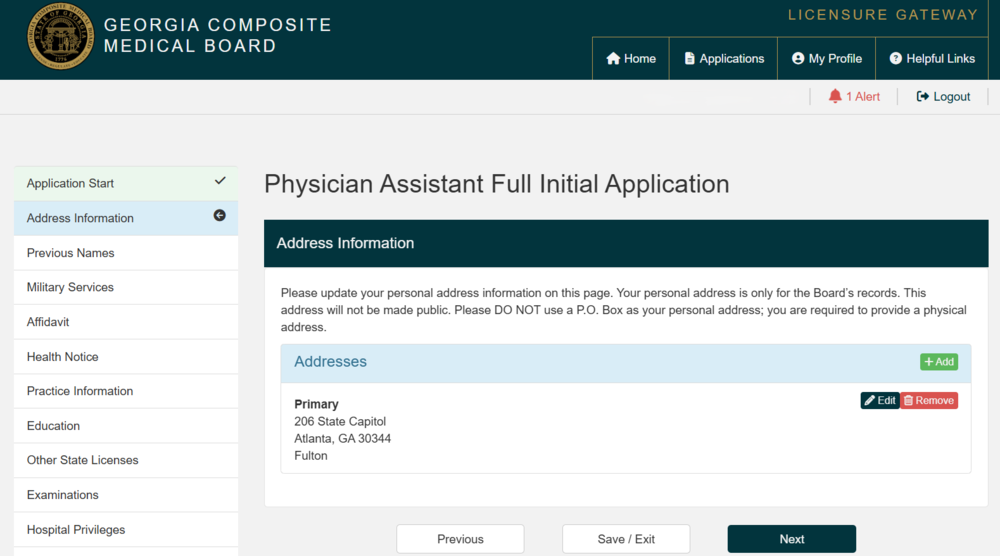Open the Home menu with house icon
This screenshot has width=1000, height=556.
click(x=631, y=59)
